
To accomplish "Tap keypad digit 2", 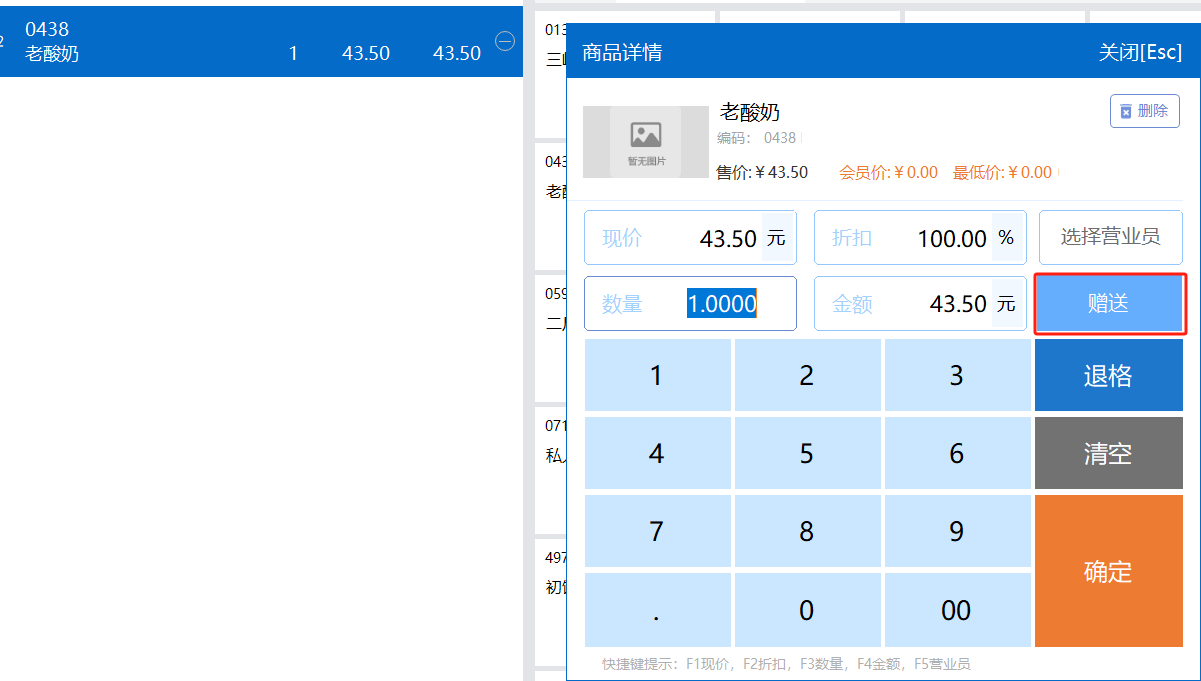I will [807, 375].
